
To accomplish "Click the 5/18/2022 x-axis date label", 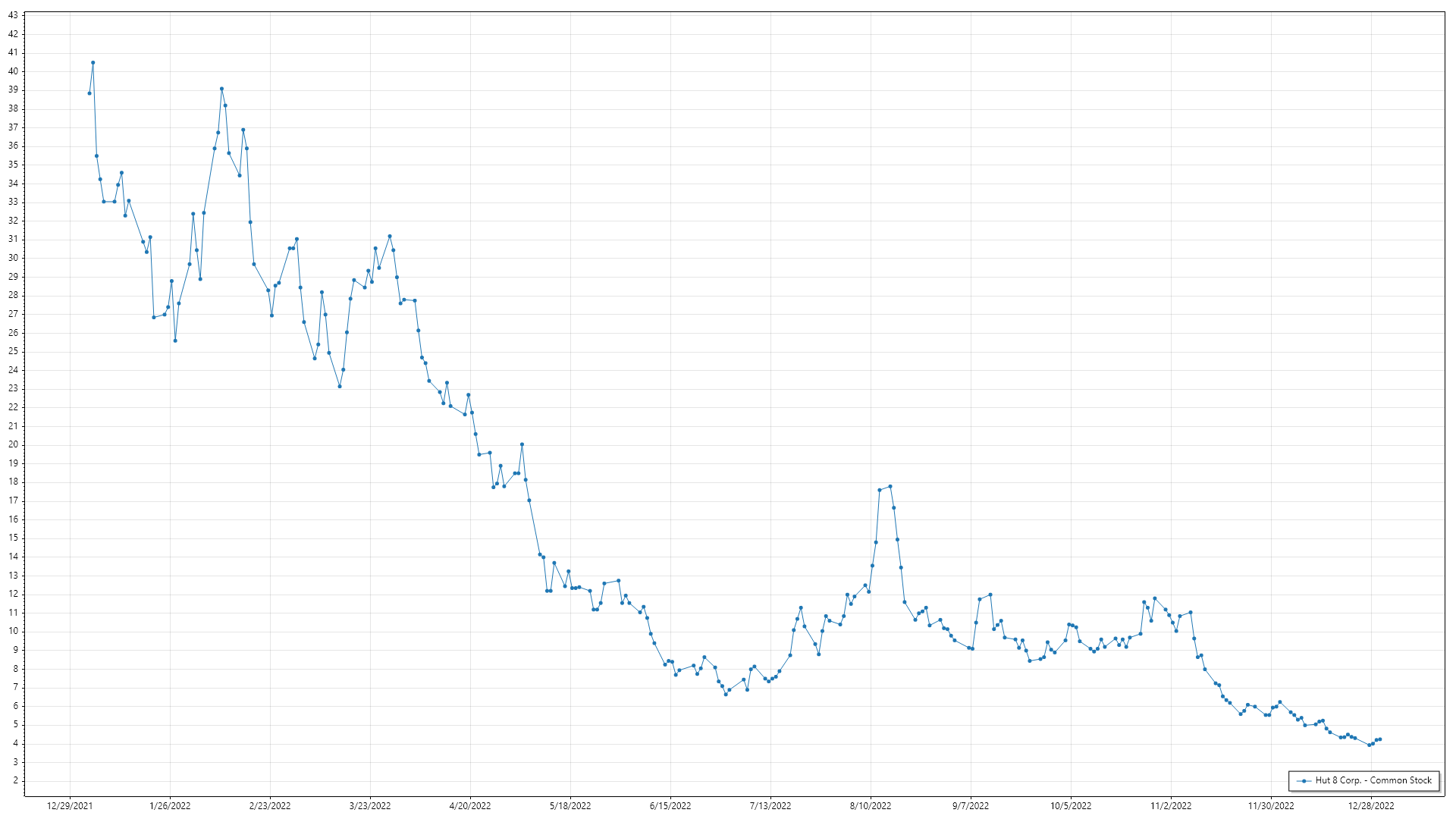I will pyautogui.click(x=570, y=806).
